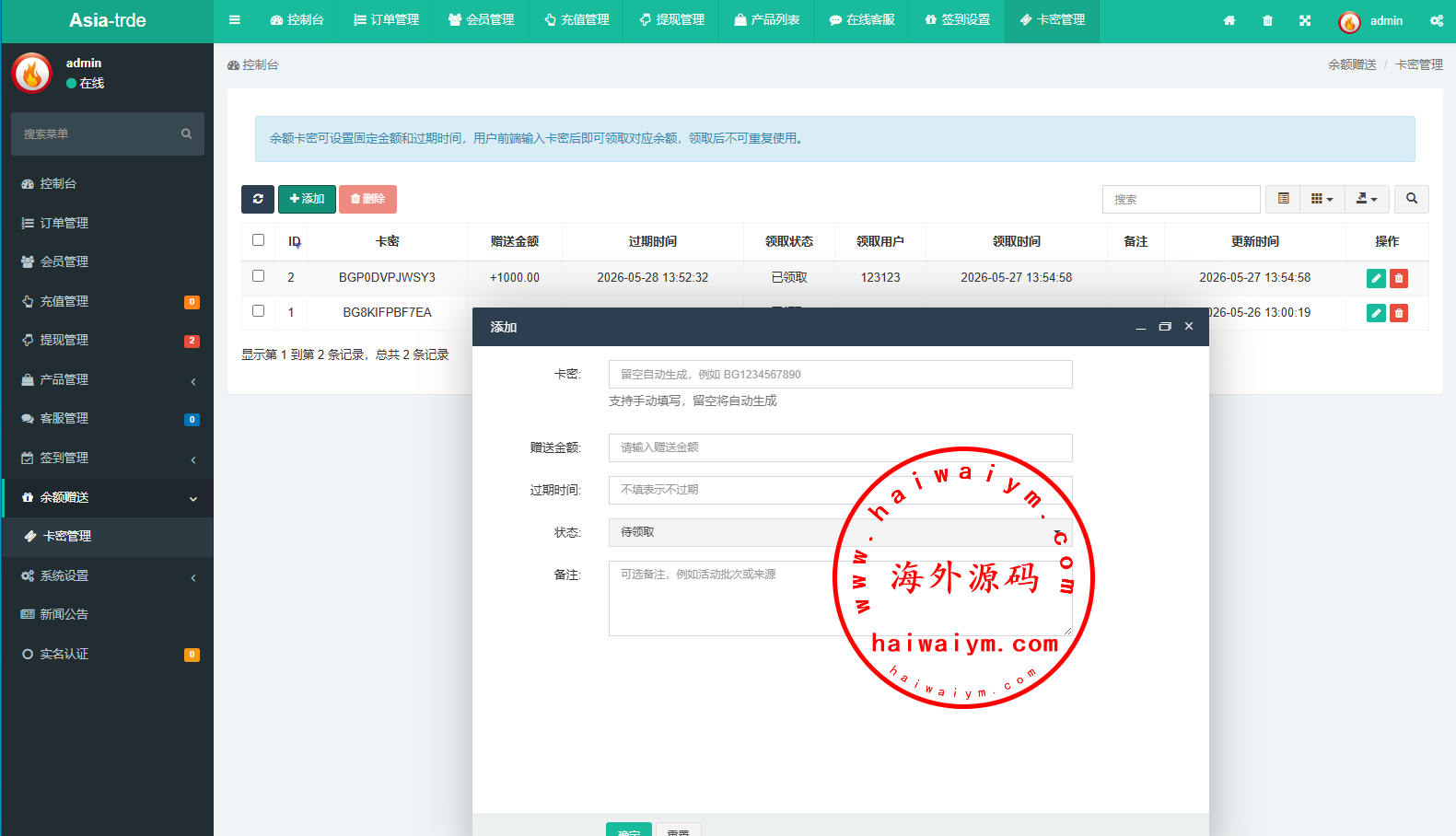
Task: Click the 过期时间 input field
Action: 840,490
